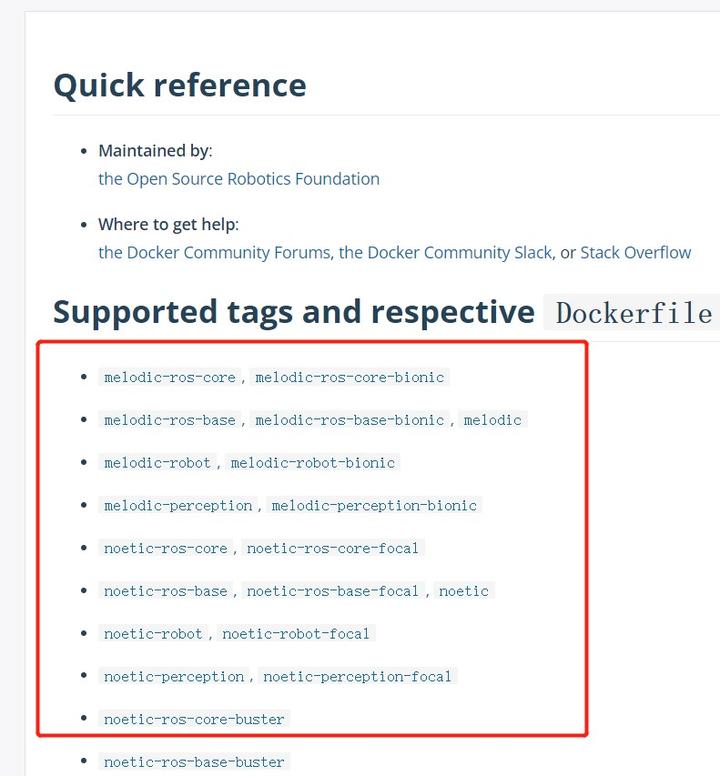This screenshot has height=776, width=720.
Task: Click the melodic-ros-core tag
Action: [x=170, y=377]
